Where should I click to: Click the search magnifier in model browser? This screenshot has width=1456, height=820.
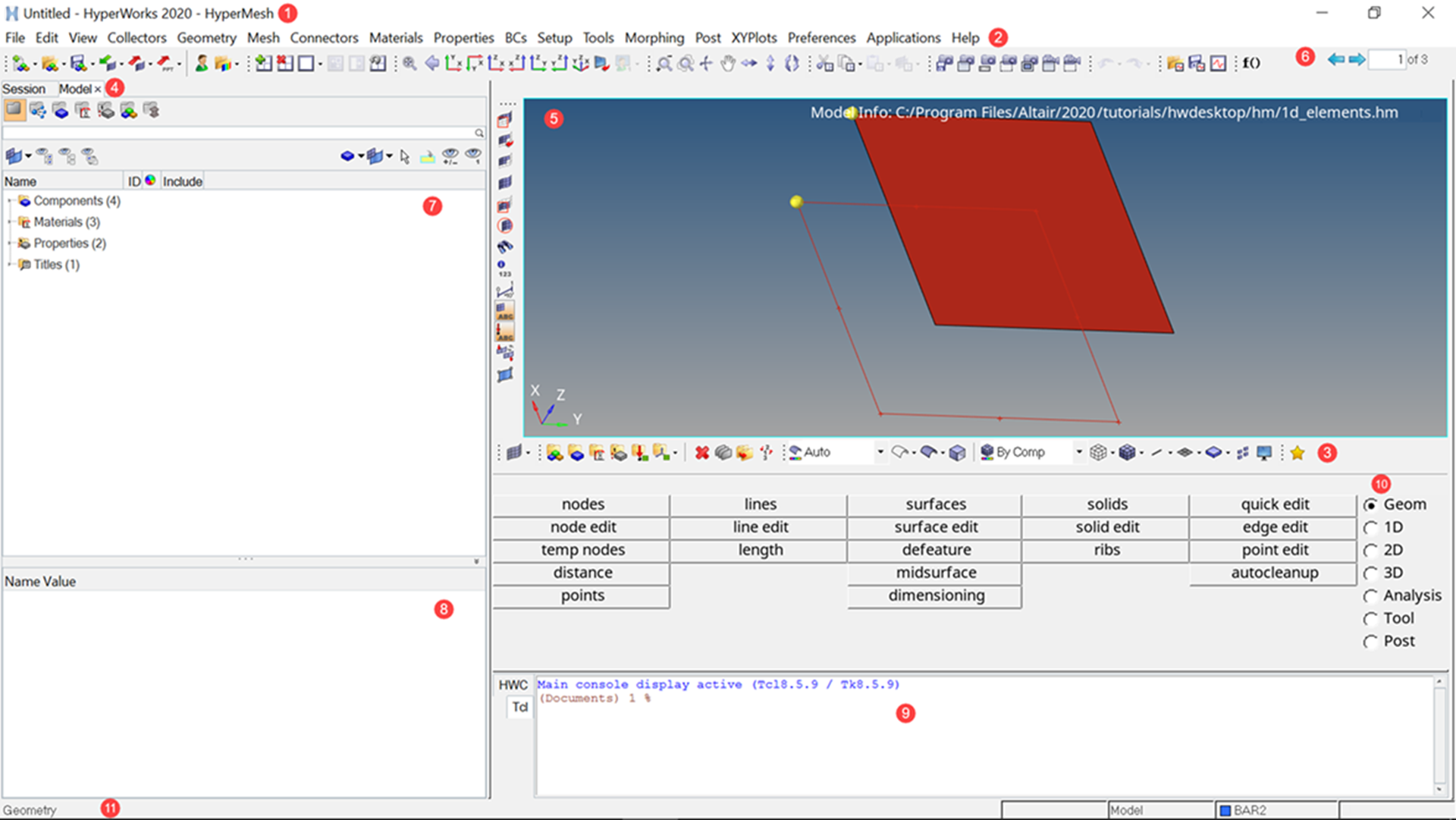pyautogui.click(x=479, y=133)
